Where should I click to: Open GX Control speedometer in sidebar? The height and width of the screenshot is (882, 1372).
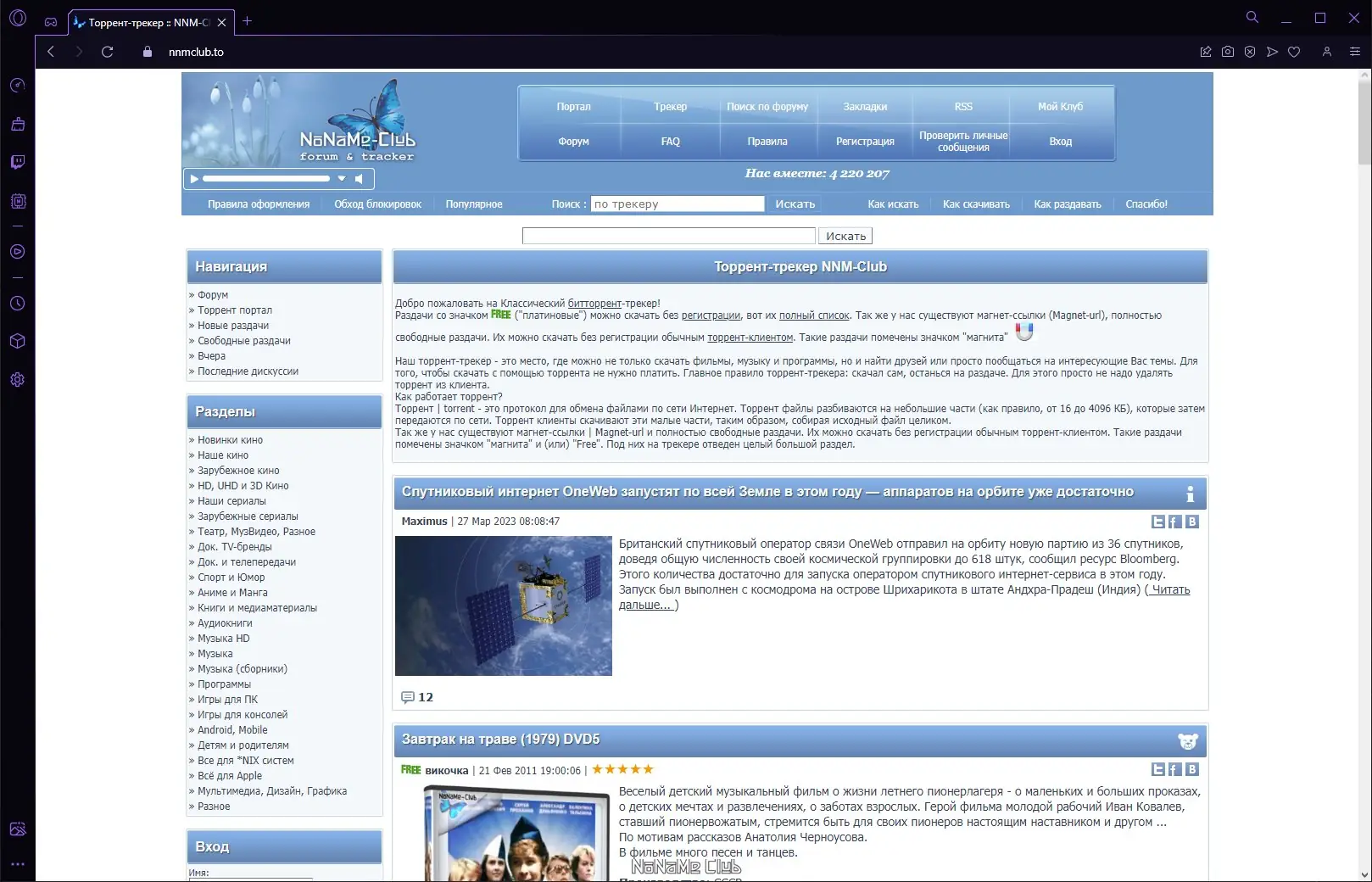click(x=18, y=85)
